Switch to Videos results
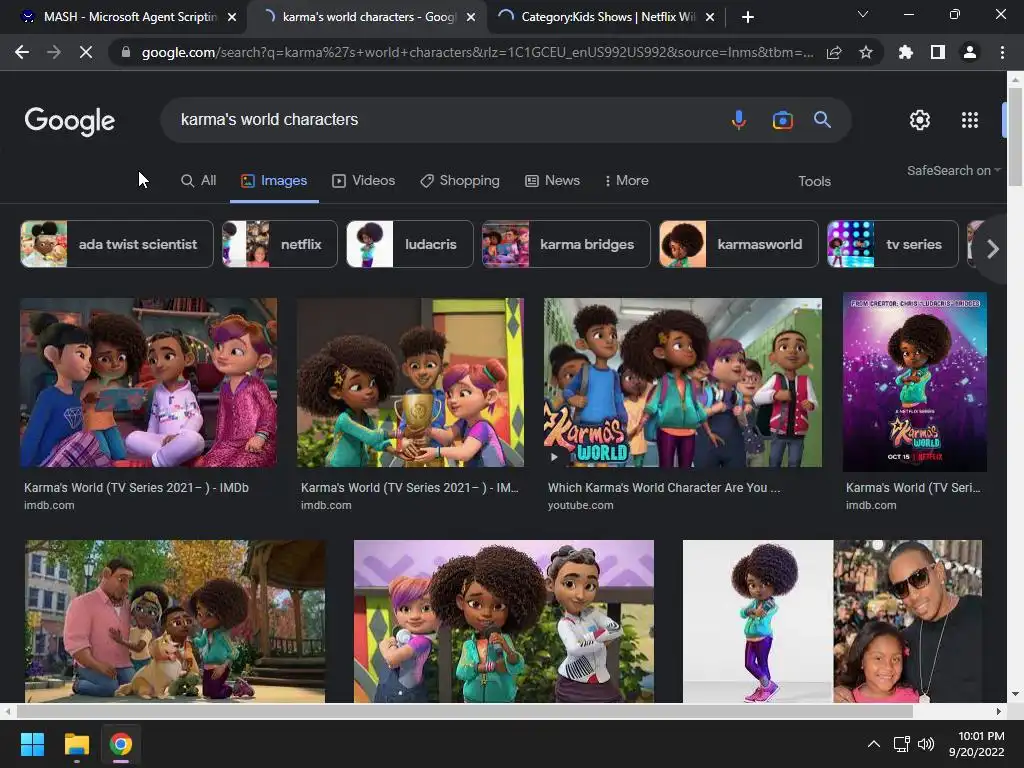The width and height of the screenshot is (1024, 768). click(363, 180)
